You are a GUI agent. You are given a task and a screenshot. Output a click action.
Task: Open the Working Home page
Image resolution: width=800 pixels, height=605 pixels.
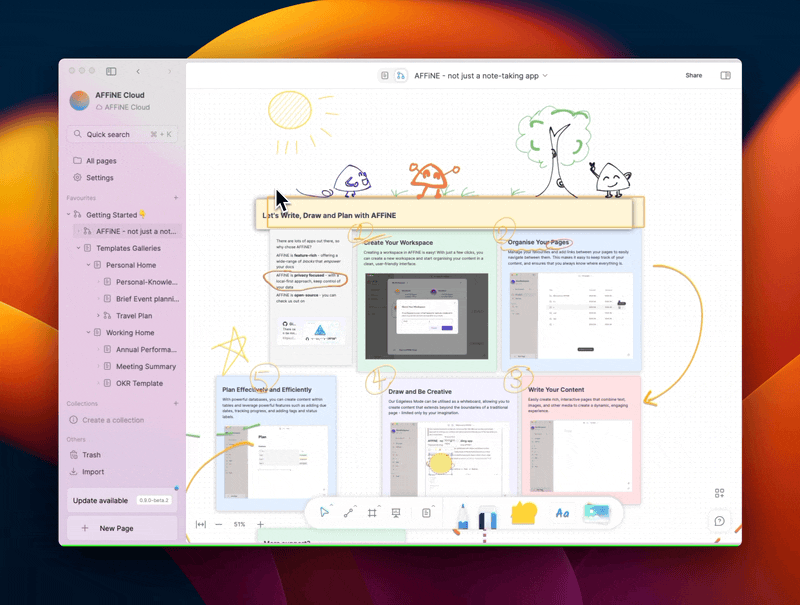tap(130, 332)
